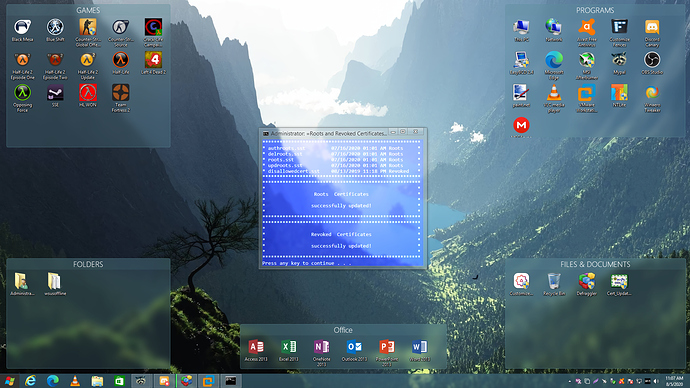Open the wsusoffline folder

pyautogui.click(x=55, y=284)
